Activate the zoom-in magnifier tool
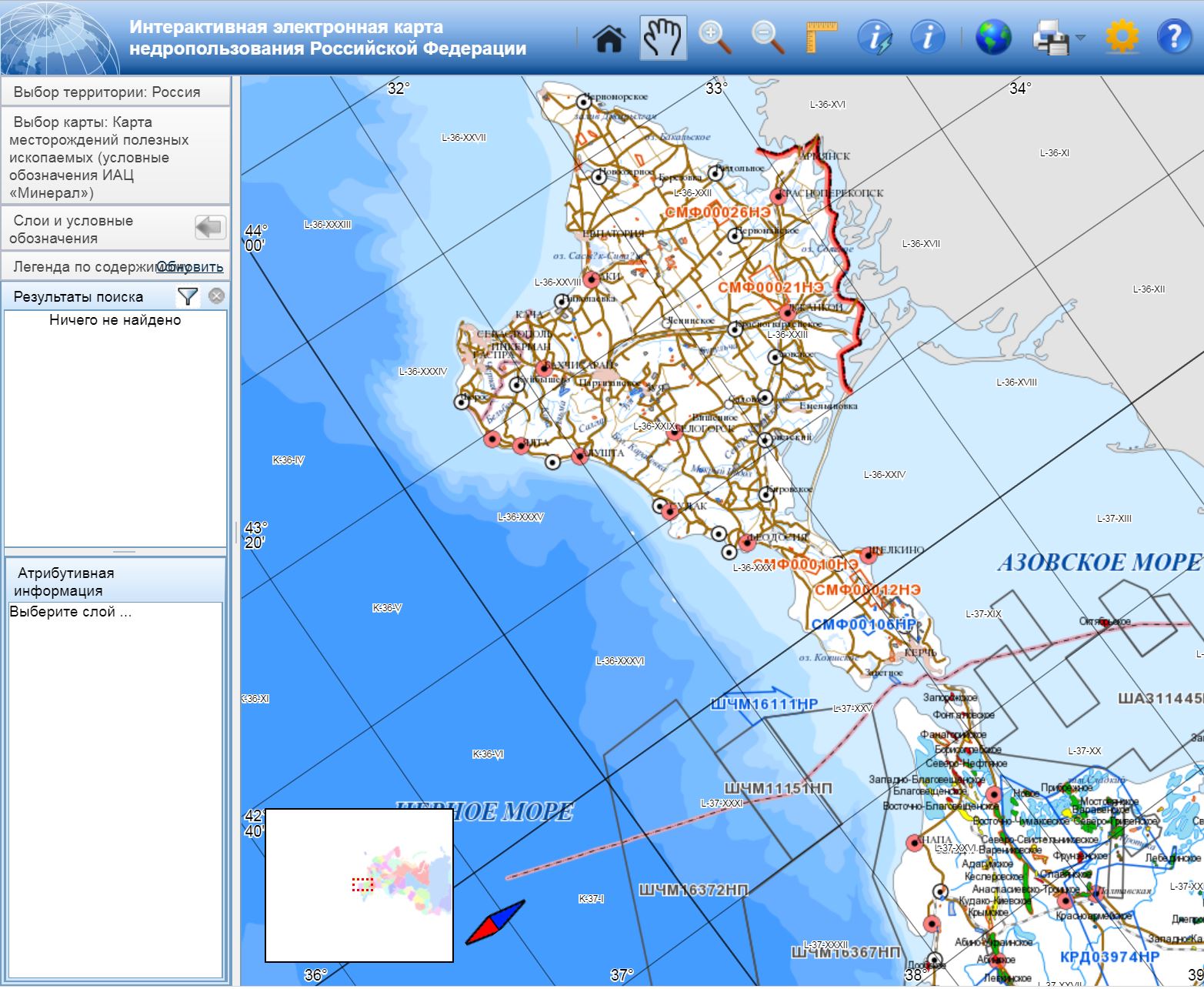1204x989 pixels. (x=715, y=38)
